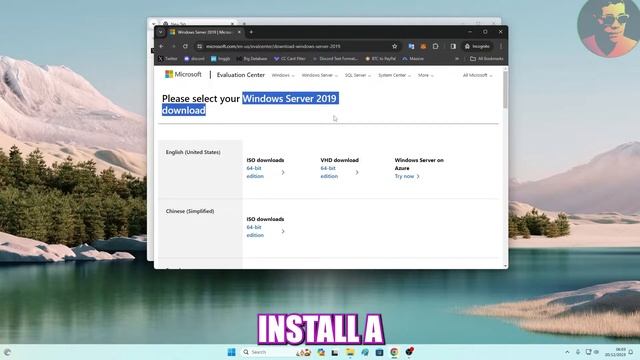Expand the Windows Server navigation dropdown
The height and width of the screenshot is (360, 640).
point(320,76)
